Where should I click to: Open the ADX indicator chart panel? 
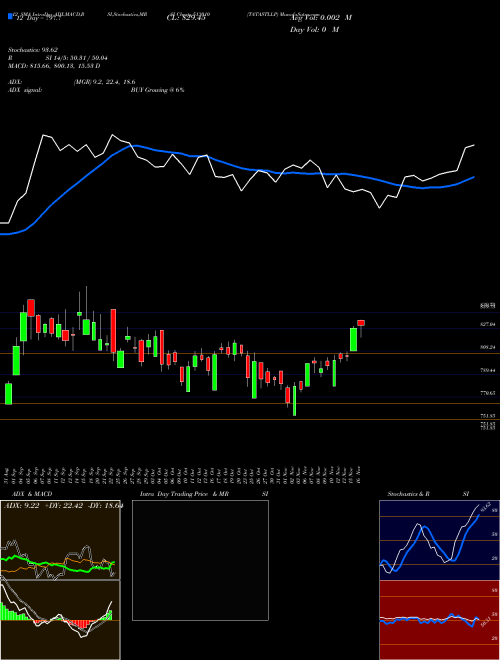pos(60,540)
